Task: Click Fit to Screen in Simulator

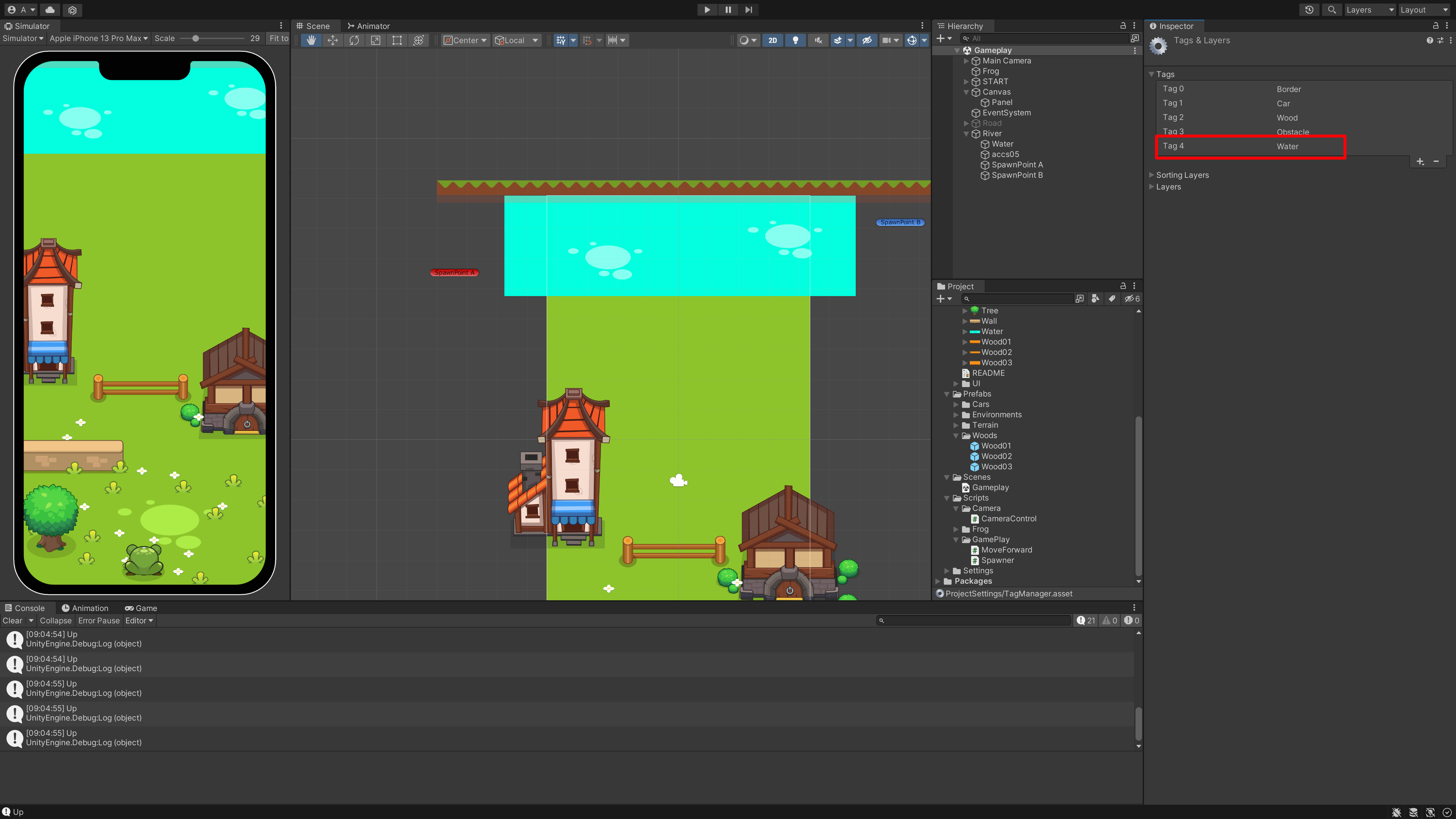Action: tap(279, 38)
